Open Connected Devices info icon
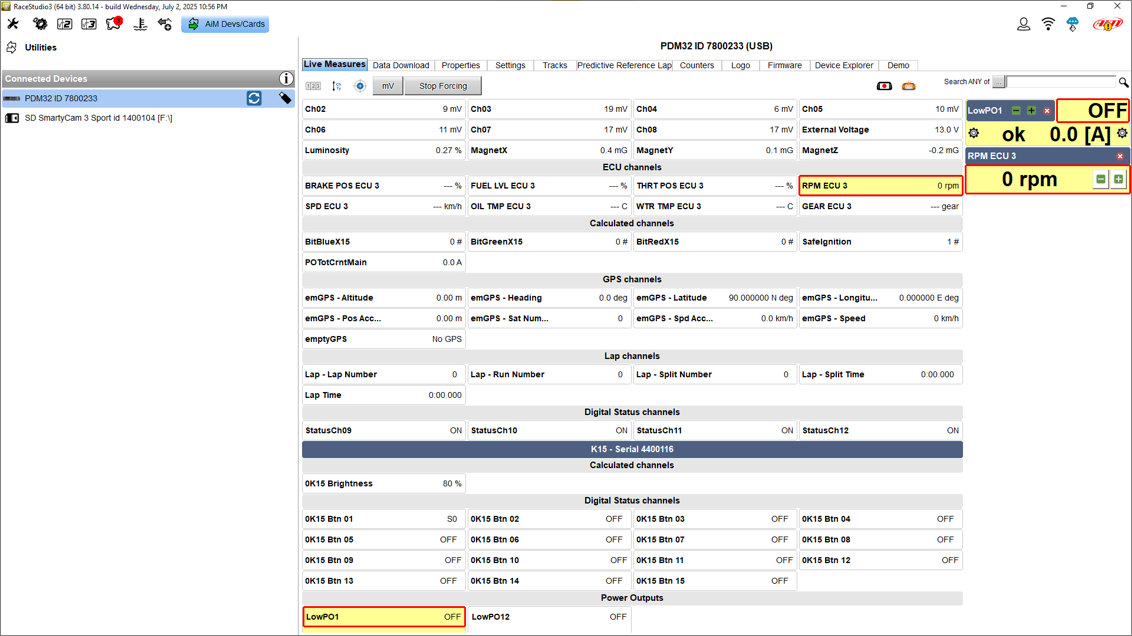1132x636 pixels. (286, 79)
